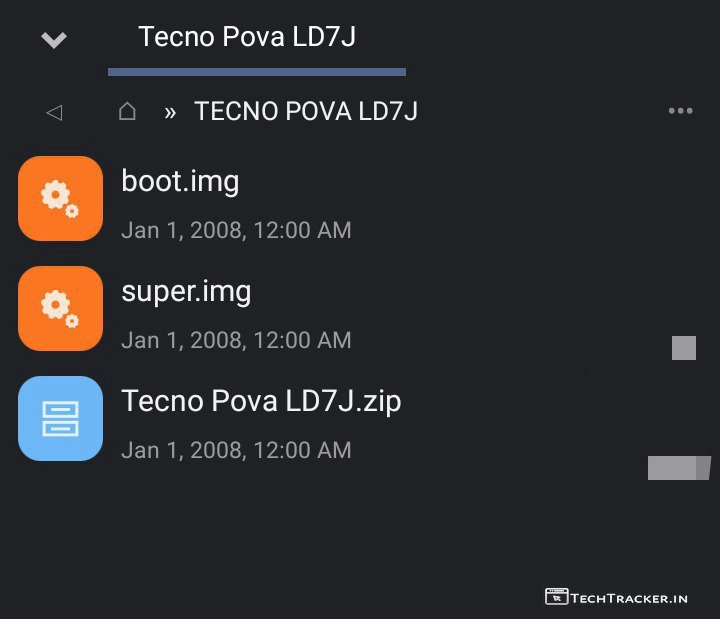Open the boot.img file name
Image resolution: width=720 pixels, height=619 pixels.
pyautogui.click(x=180, y=181)
